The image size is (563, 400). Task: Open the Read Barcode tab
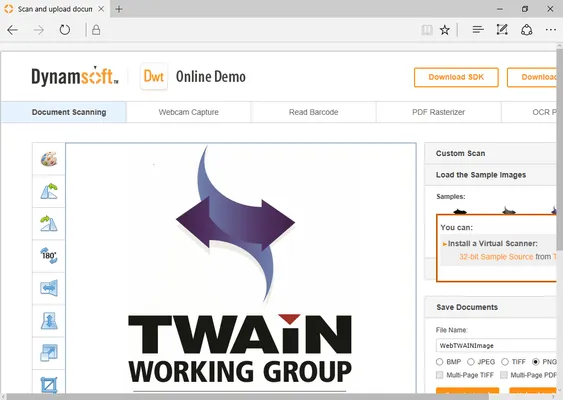coord(313,112)
